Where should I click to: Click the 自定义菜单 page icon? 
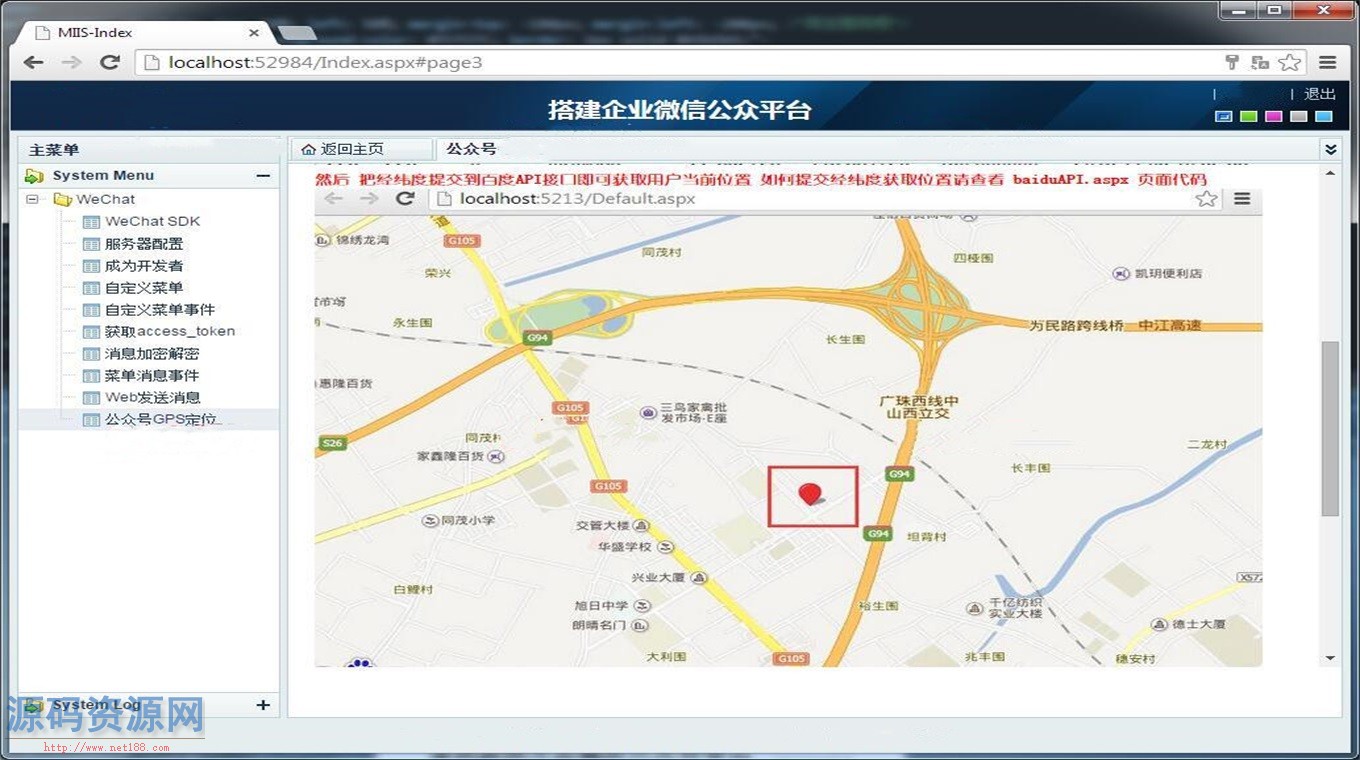click(91, 288)
